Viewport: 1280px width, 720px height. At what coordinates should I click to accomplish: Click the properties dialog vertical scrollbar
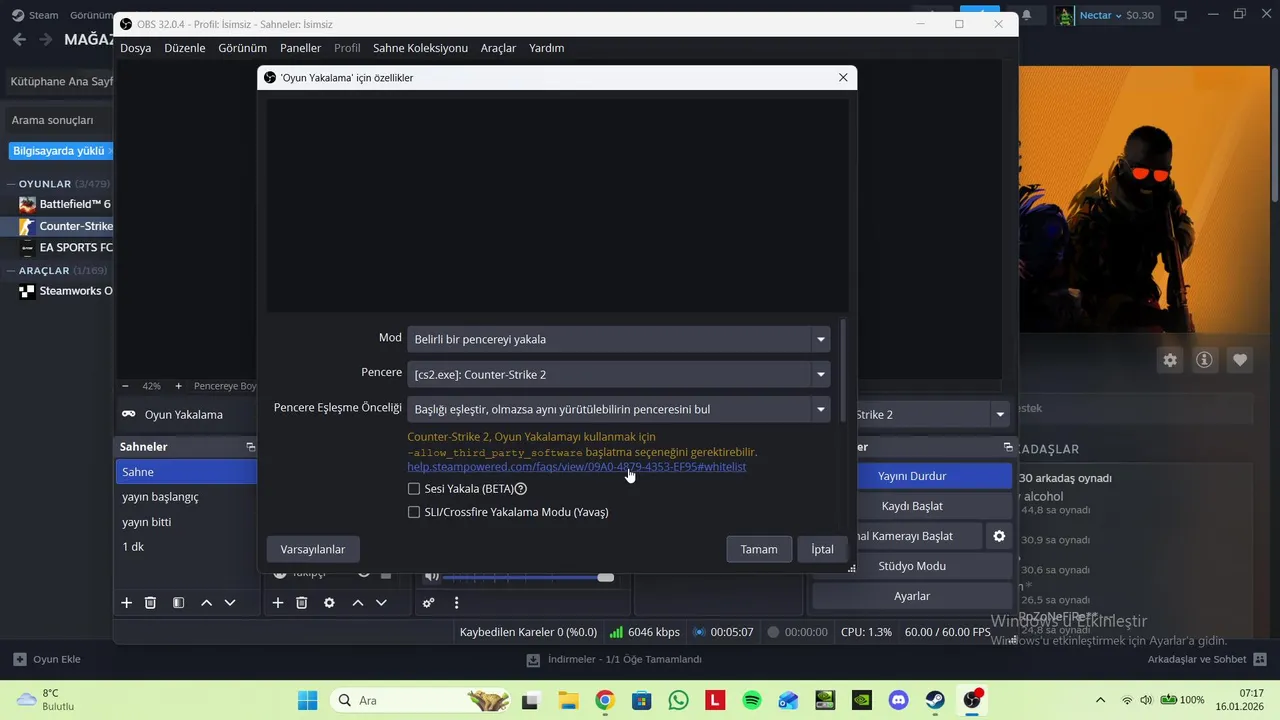pyautogui.click(x=842, y=370)
